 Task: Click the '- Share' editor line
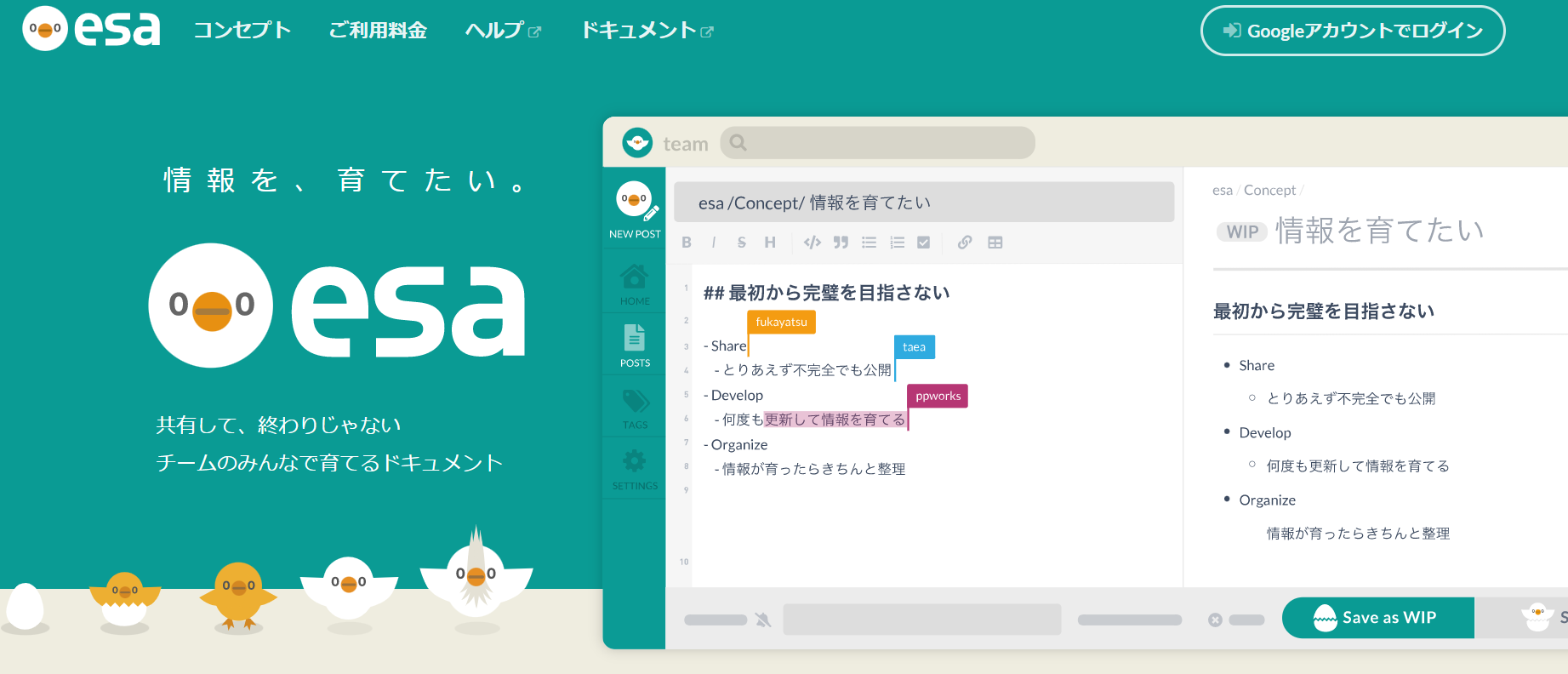coord(725,346)
